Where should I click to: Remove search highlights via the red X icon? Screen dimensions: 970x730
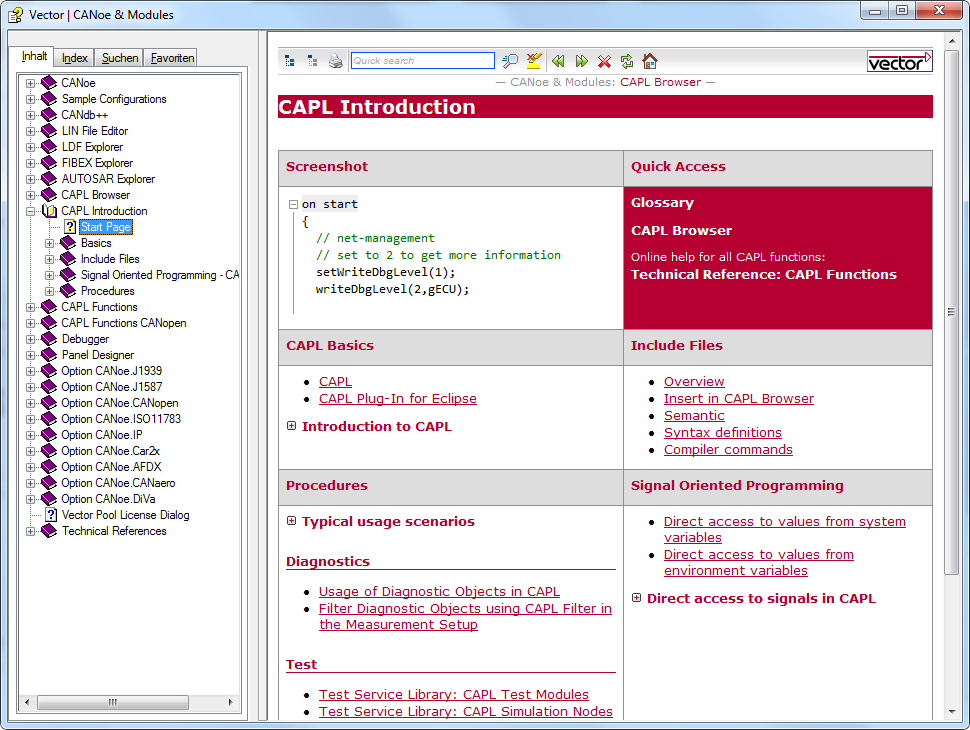point(603,60)
